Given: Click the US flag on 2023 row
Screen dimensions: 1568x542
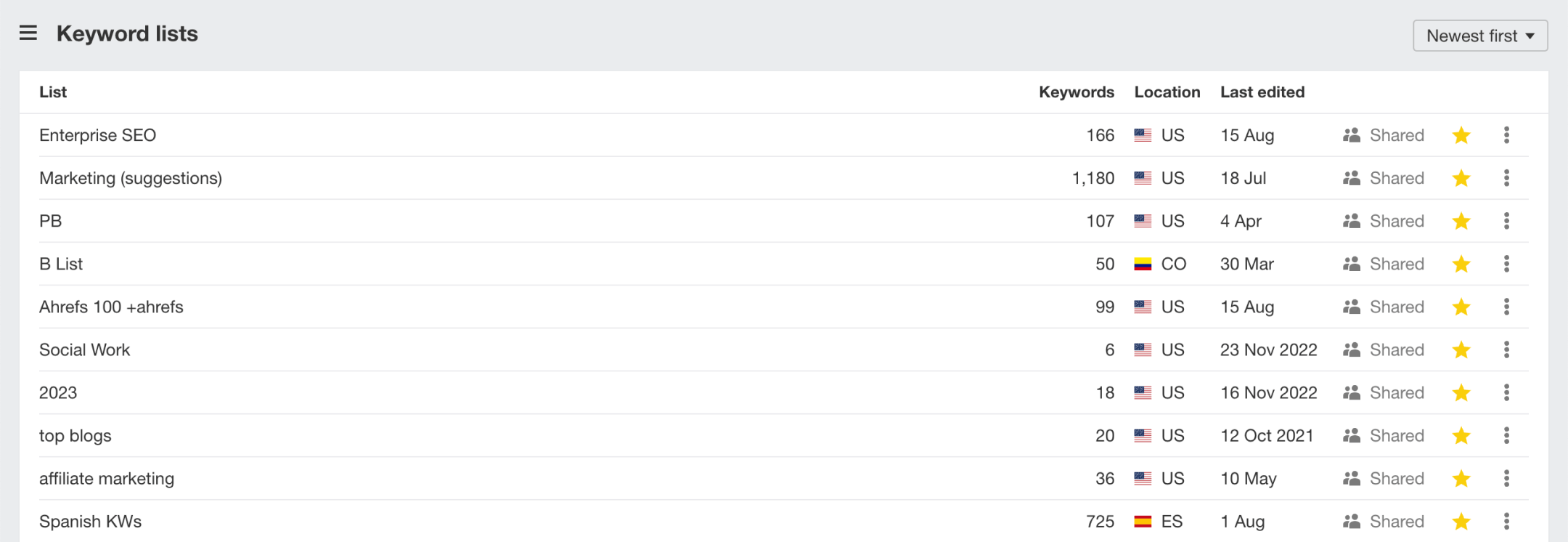Looking at the screenshot, I should point(1143,393).
